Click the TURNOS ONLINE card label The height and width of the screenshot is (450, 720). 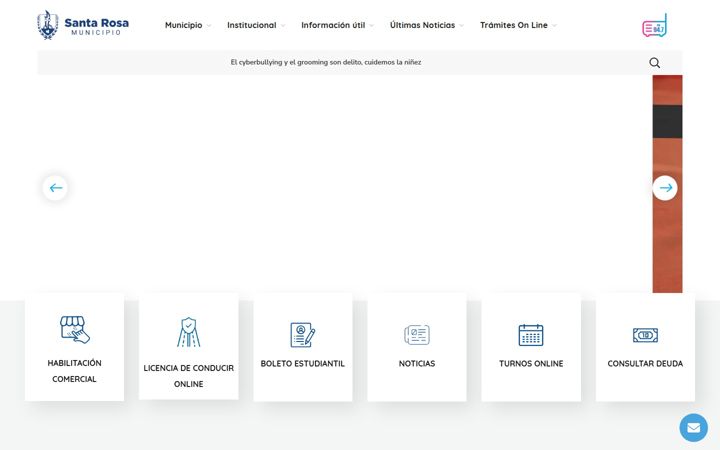(531, 364)
